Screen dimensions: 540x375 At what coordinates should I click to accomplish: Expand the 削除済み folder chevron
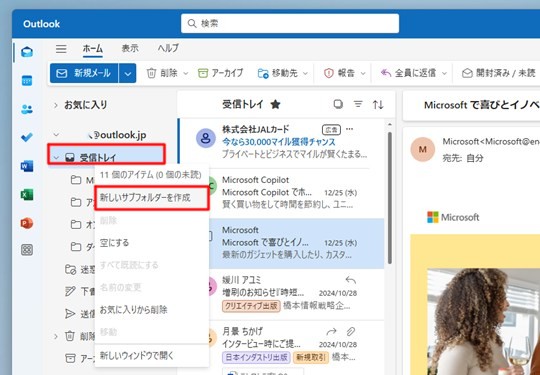coord(56,336)
